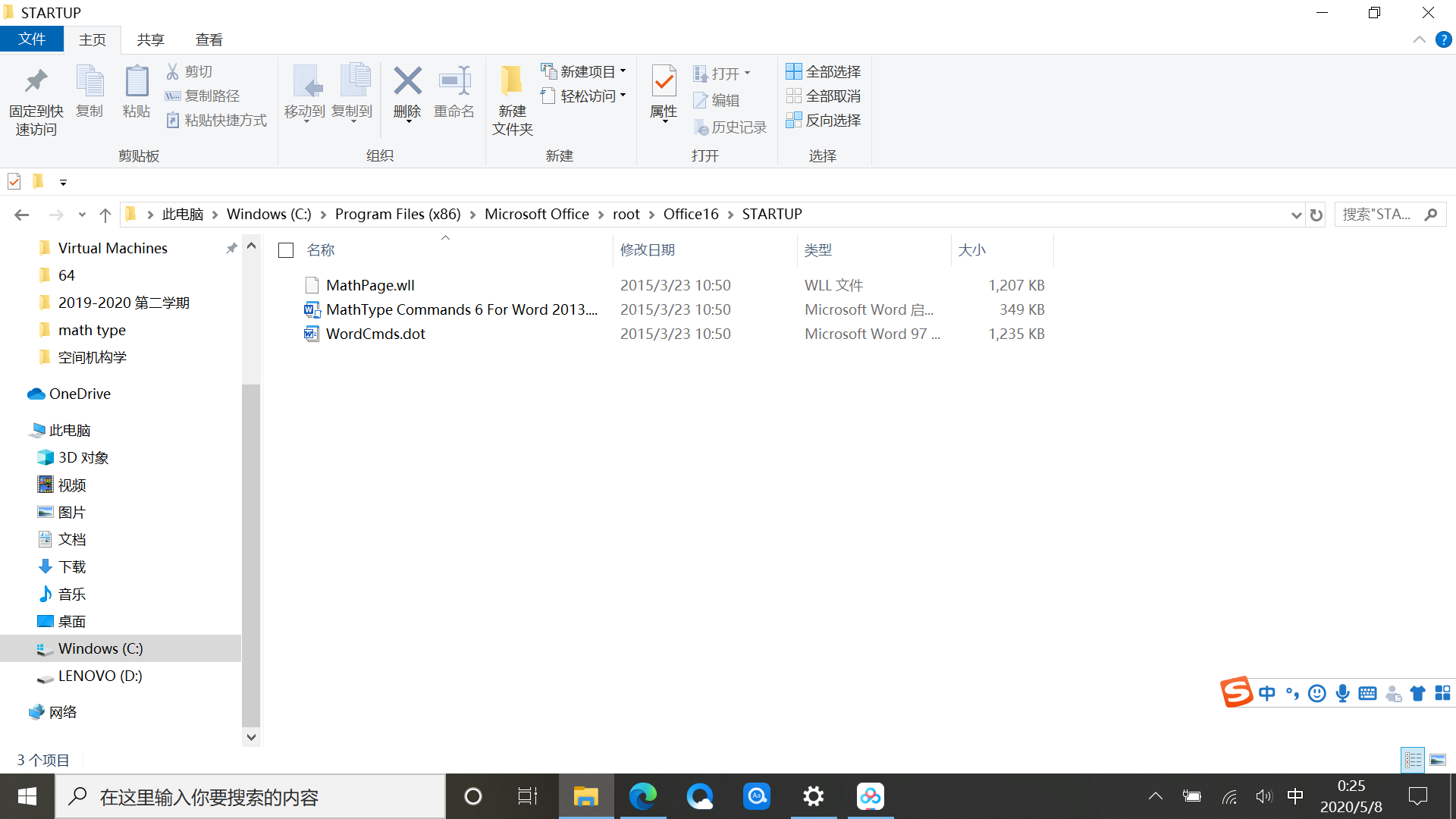The image size is (1456, 819).
Task: Open the address bar history dropdown arrow
Action: coord(1296,215)
